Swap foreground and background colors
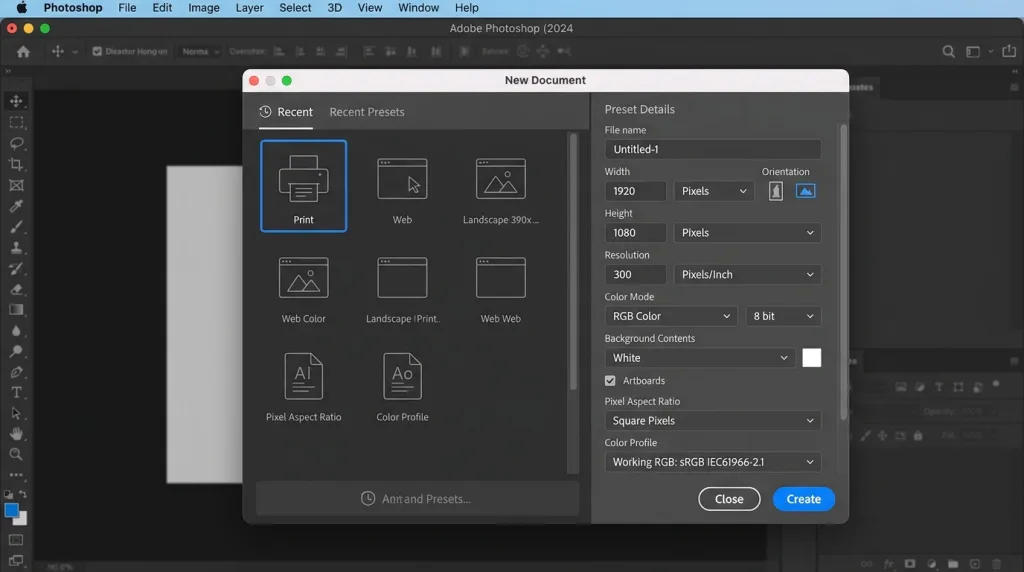 [x=23, y=495]
